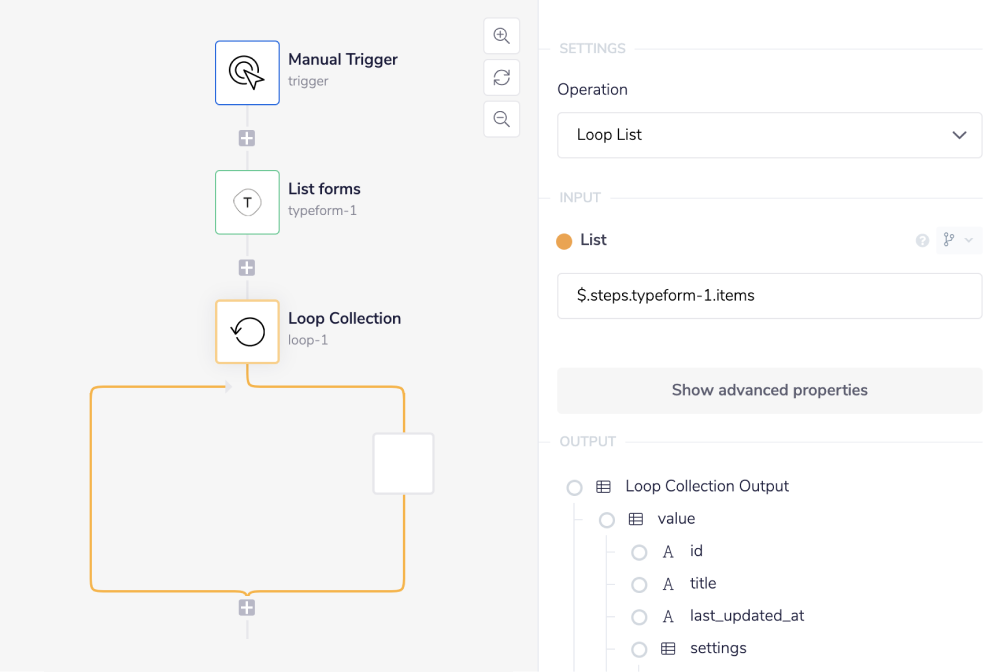Click the help icon next to List input
The height and width of the screenshot is (672, 1000).
click(921, 240)
